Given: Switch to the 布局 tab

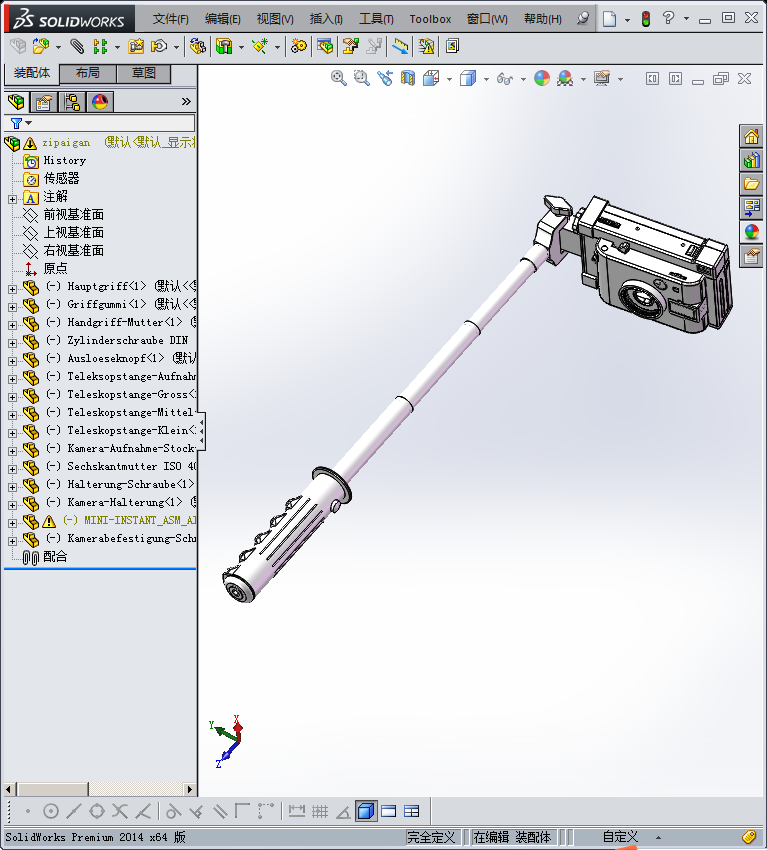Looking at the screenshot, I should (x=87, y=73).
